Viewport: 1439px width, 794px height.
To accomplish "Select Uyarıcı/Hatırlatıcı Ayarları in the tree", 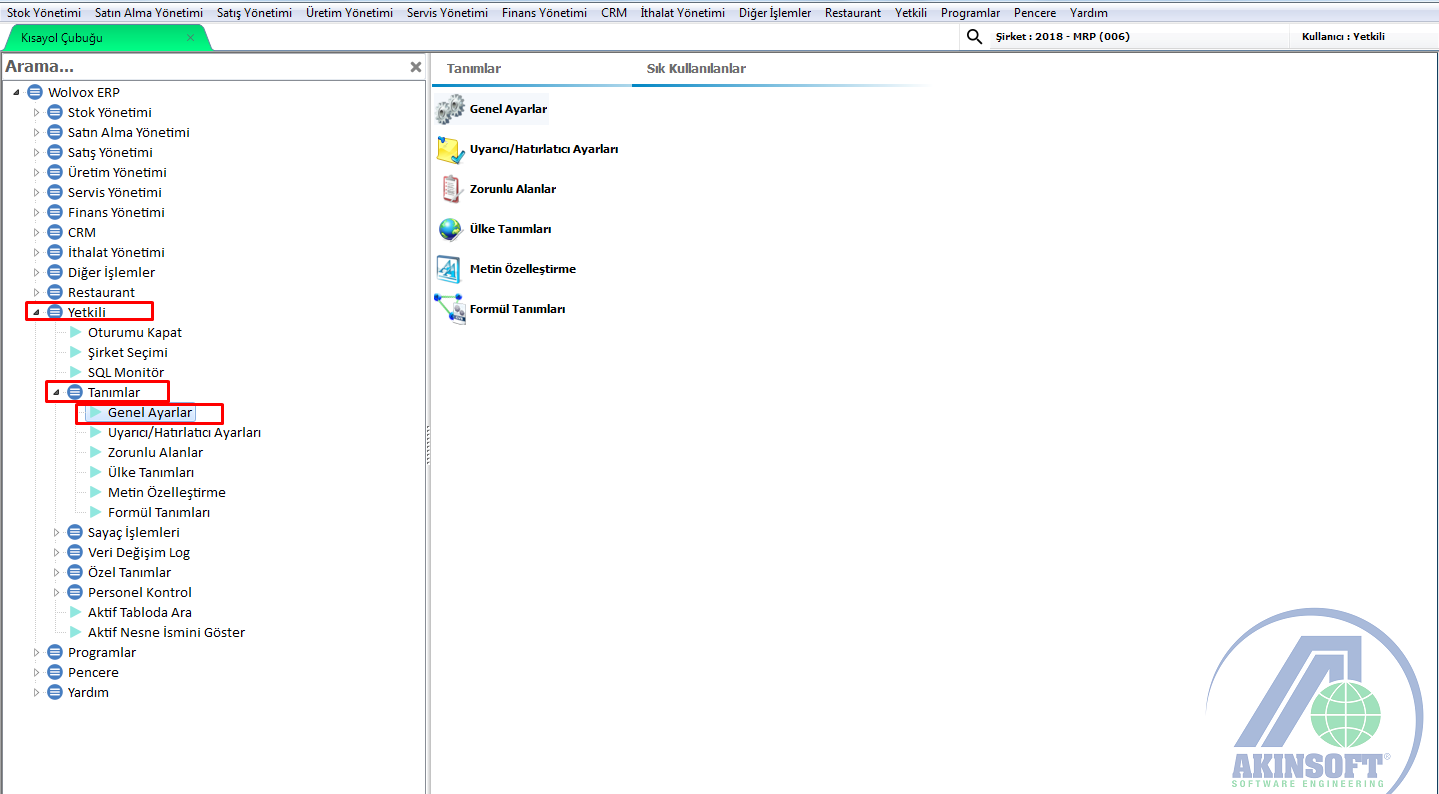I will (184, 432).
